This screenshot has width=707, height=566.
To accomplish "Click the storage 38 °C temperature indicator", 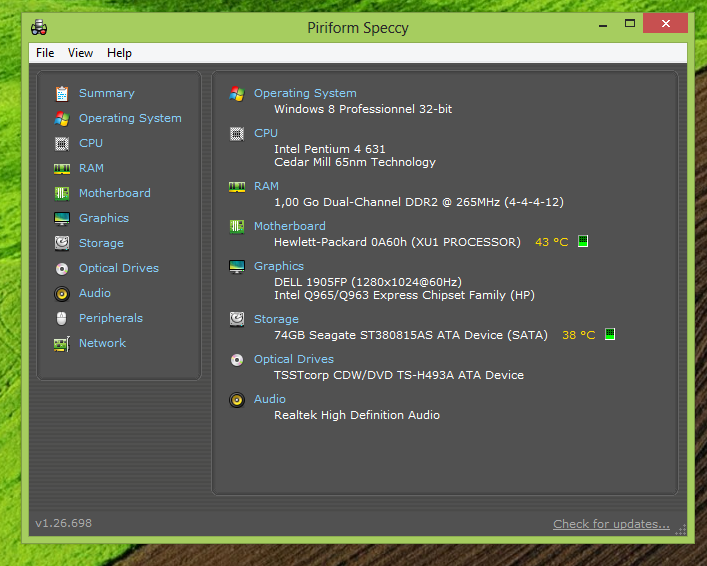I will pyautogui.click(x=578, y=335).
